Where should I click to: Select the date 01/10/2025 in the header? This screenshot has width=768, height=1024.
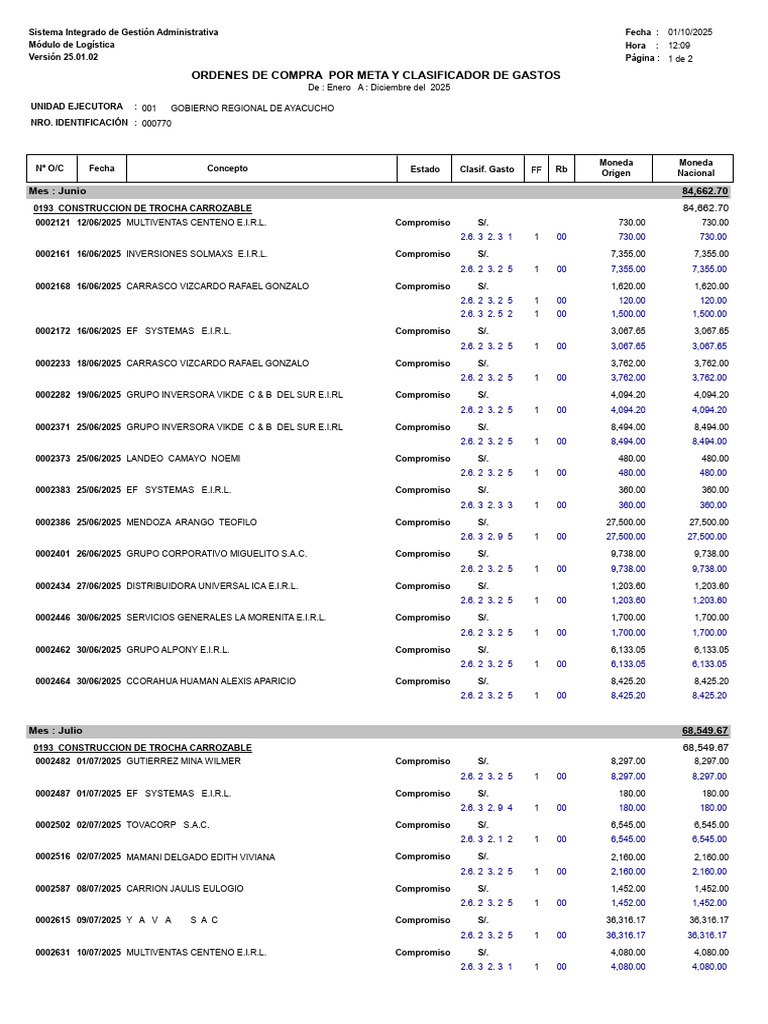(x=690, y=32)
